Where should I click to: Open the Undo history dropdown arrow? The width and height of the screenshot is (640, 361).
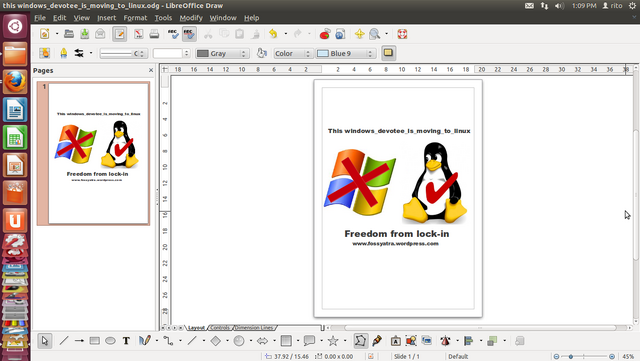click(x=285, y=34)
